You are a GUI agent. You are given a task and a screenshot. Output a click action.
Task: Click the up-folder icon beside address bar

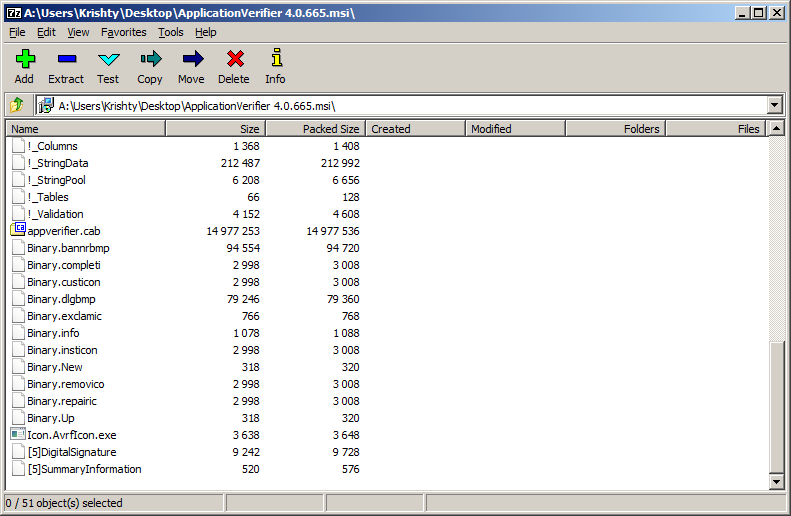click(17, 105)
